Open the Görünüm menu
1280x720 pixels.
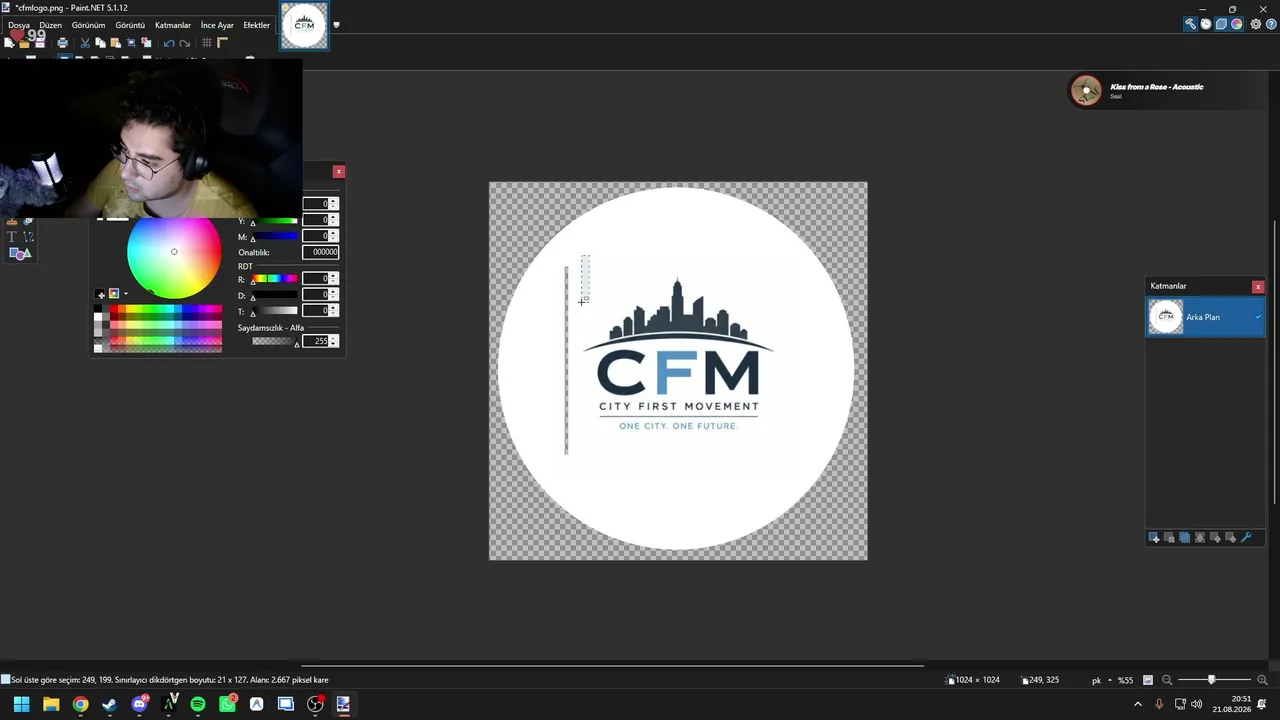[x=88, y=25]
